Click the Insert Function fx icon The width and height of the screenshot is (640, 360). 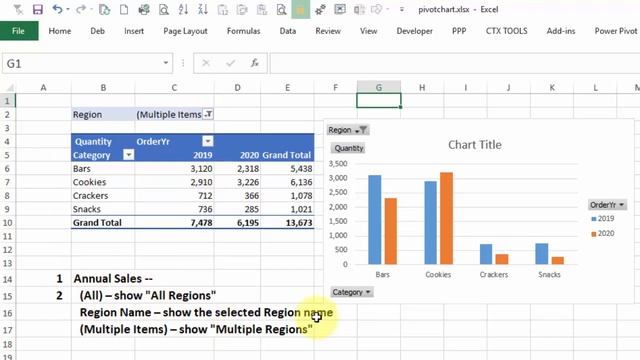coord(255,63)
